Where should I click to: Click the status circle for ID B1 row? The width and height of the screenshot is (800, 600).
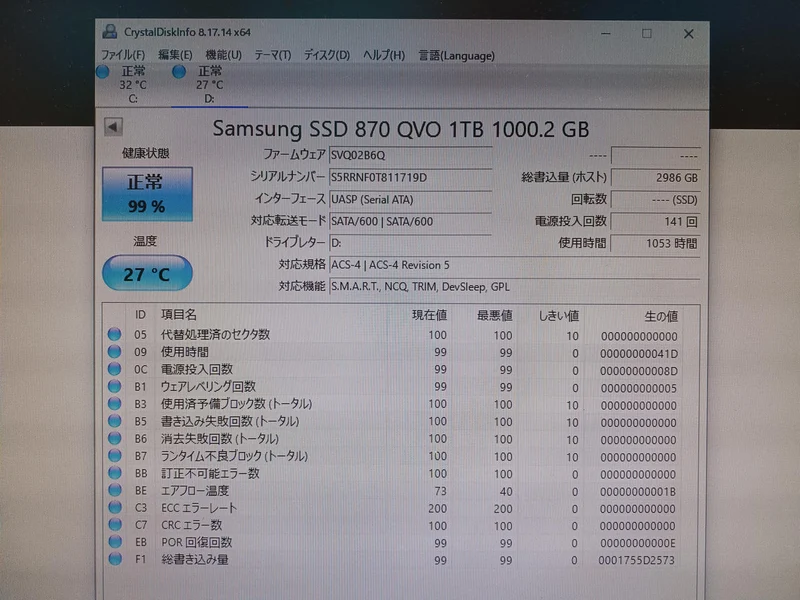(x=114, y=386)
